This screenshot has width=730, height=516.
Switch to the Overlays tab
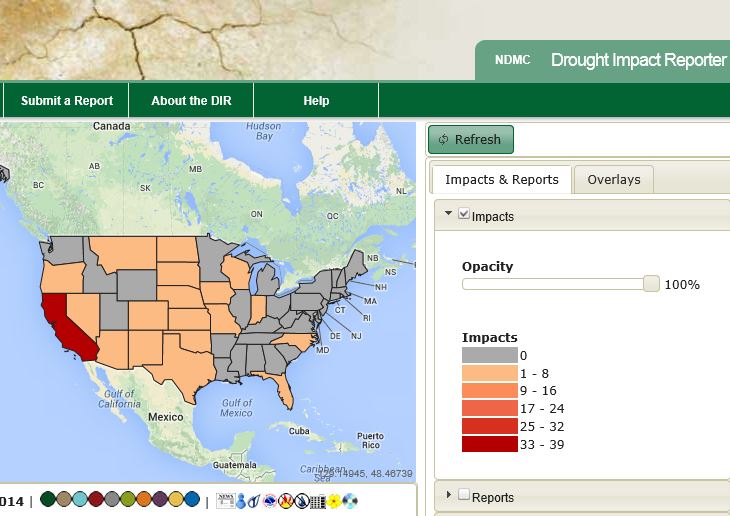click(x=613, y=180)
